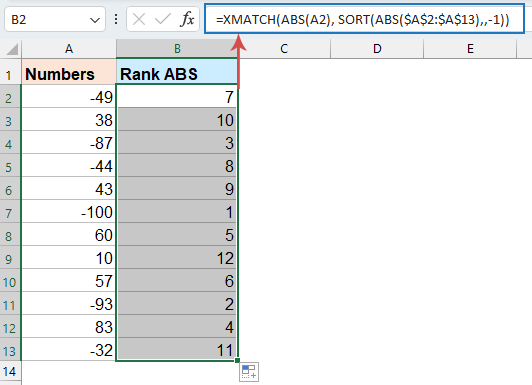Screen dimensions: 532x385
Task: Select cell containing -87
Action: 69,142
